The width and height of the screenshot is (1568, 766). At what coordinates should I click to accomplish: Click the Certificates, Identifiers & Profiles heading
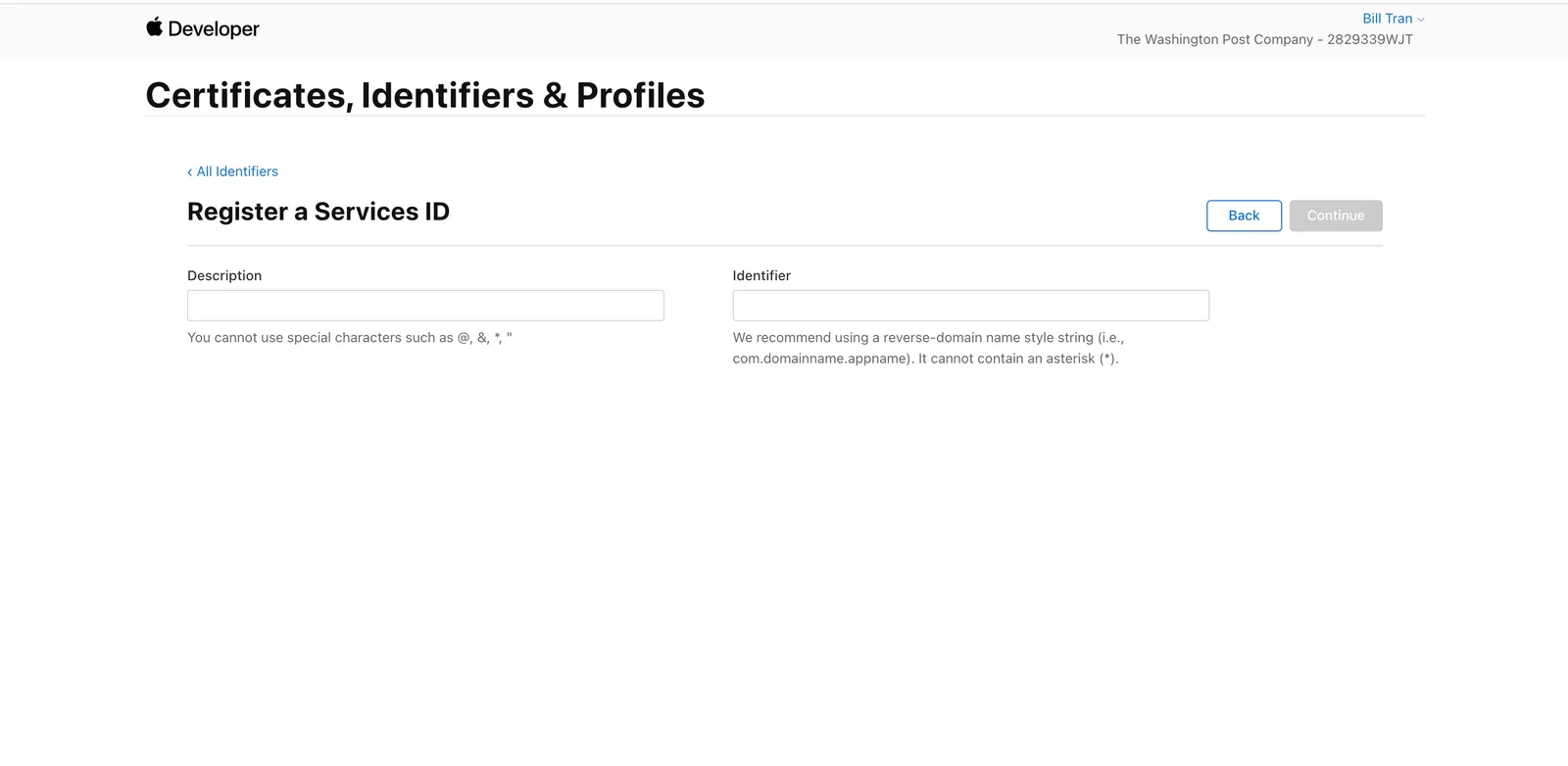425,95
